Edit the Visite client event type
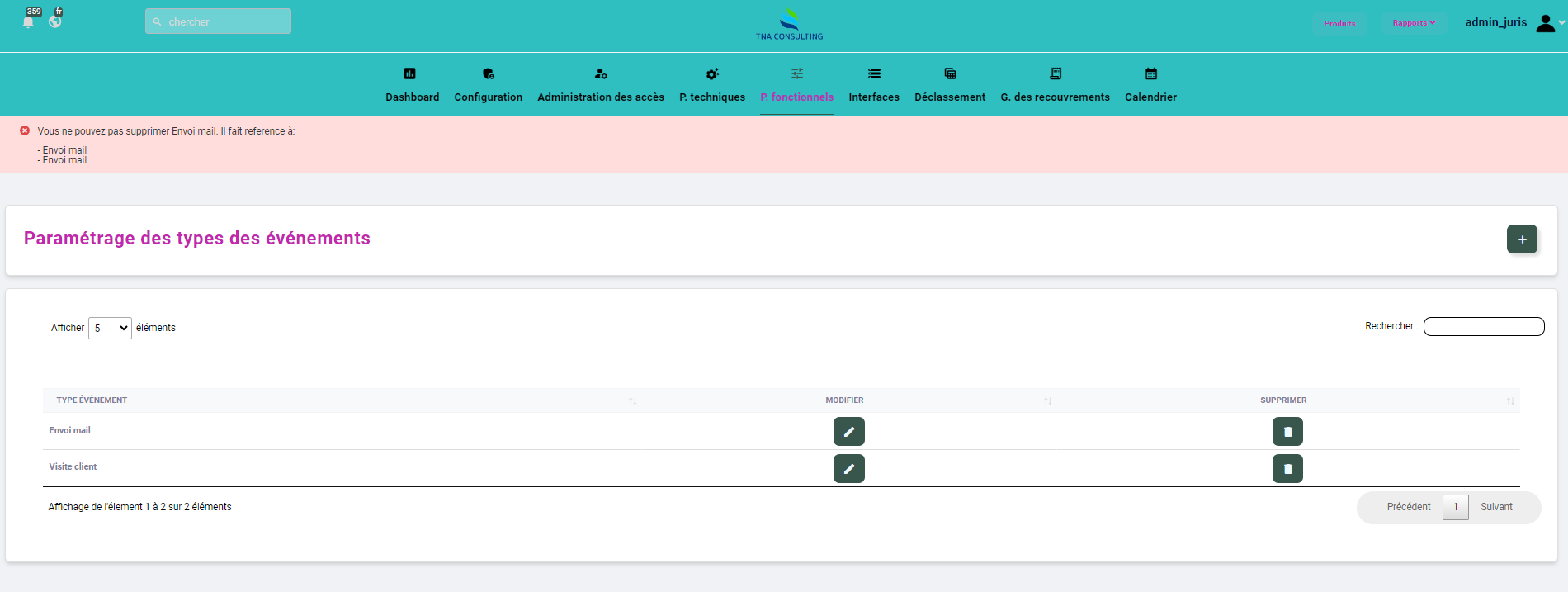1568x592 pixels. (x=848, y=468)
